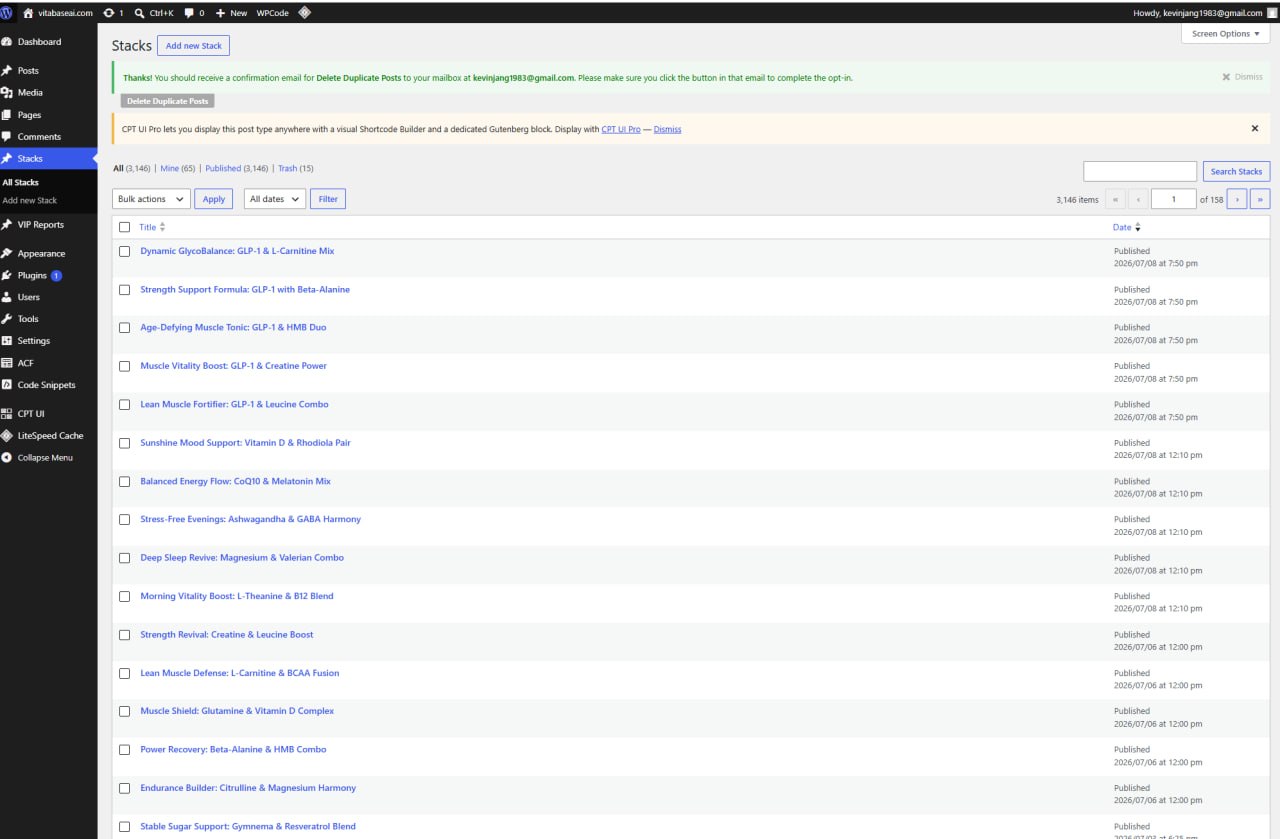Open the CPT UI sidebar icon
This screenshot has width=1280, height=839.
(7, 414)
